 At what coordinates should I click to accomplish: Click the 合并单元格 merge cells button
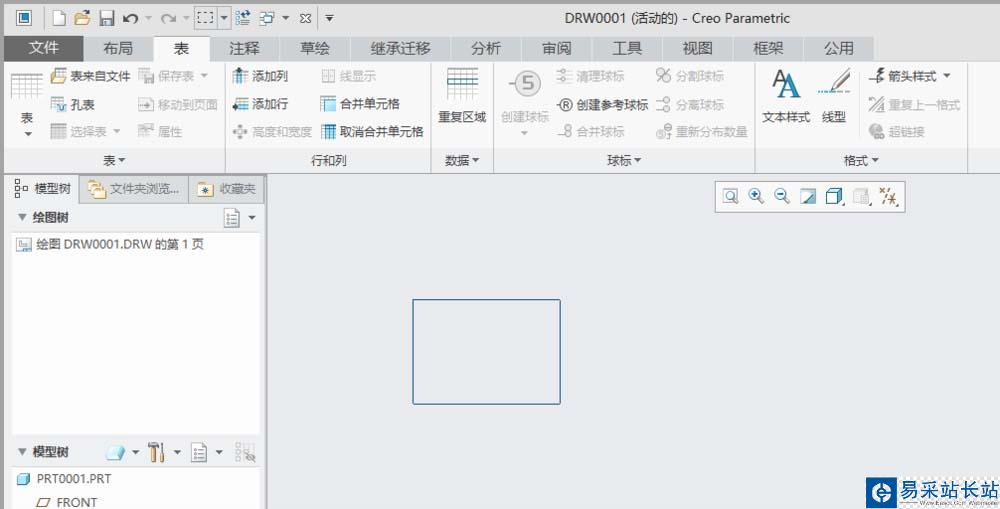point(360,104)
